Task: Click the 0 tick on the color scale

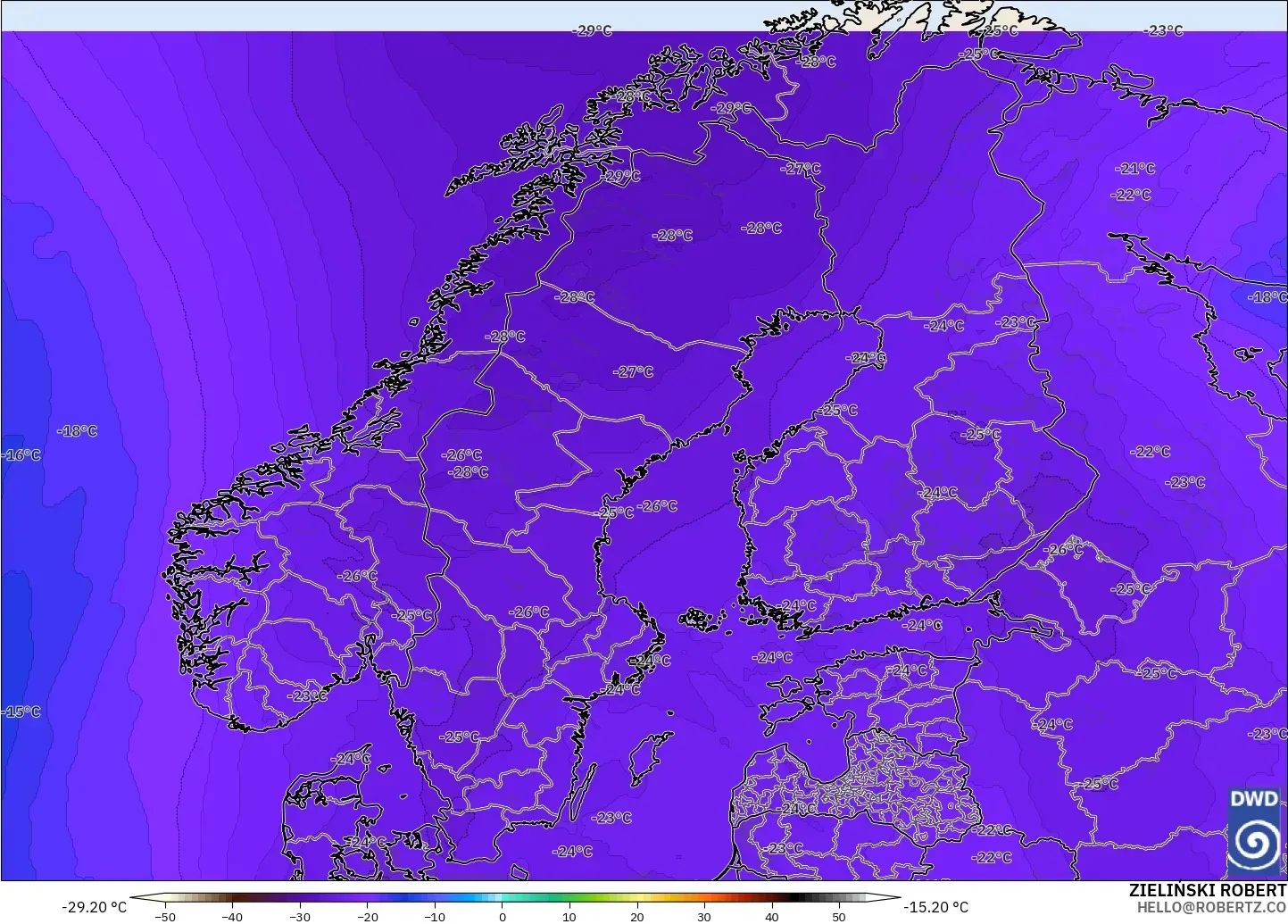Action: pyautogui.click(x=503, y=916)
